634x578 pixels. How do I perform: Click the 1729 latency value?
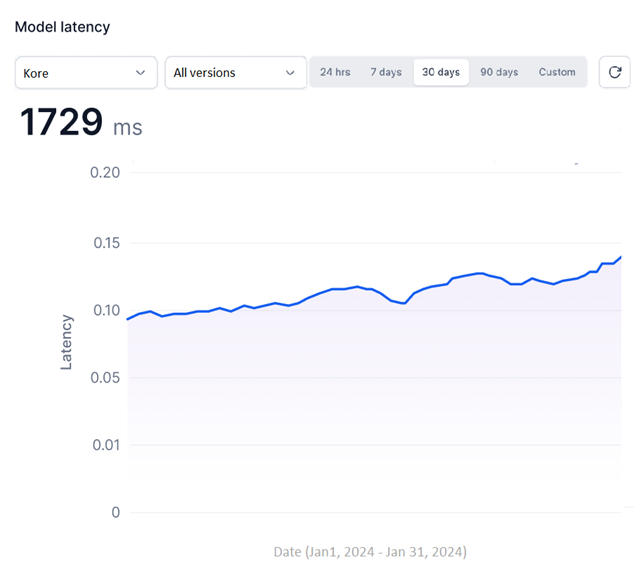click(62, 123)
